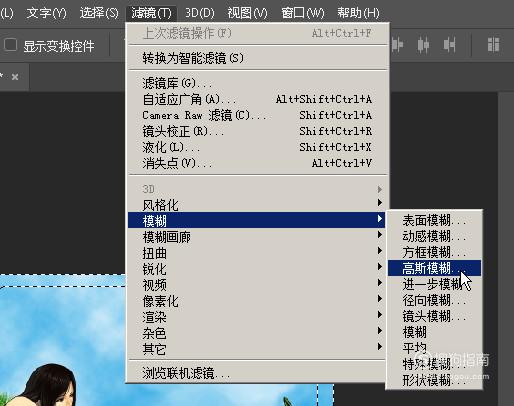Open 液化(L)... filter
This screenshot has height=406, width=514.
pyautogui.click(x=257, y=147)
